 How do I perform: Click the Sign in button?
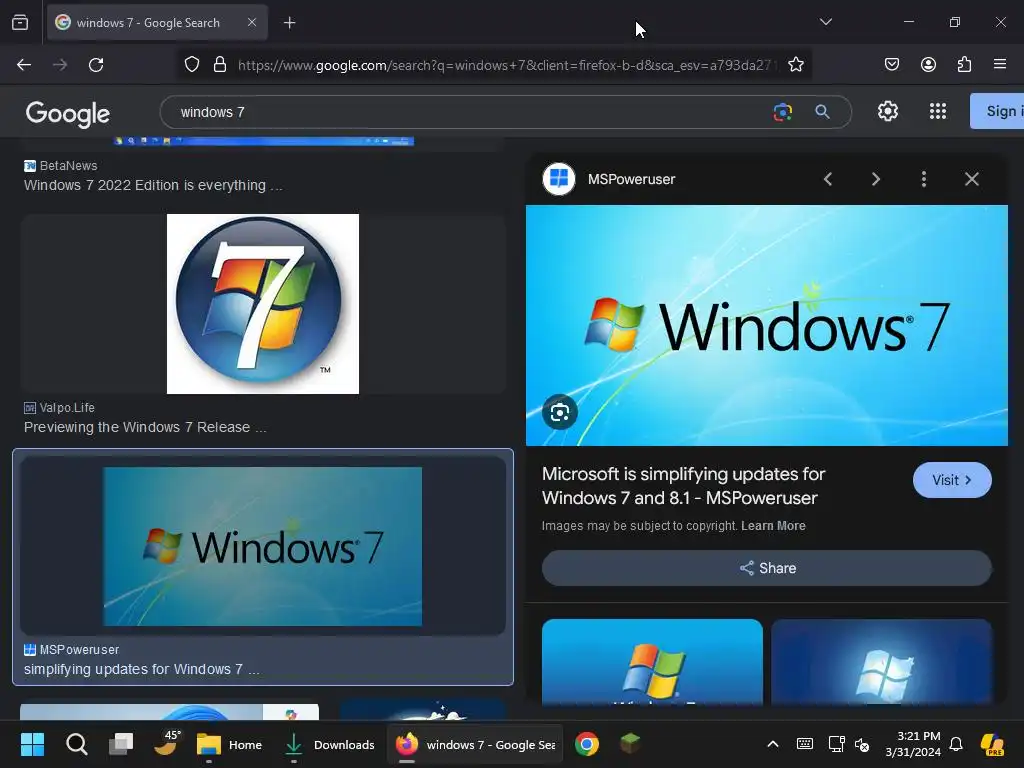coord(997,111)
